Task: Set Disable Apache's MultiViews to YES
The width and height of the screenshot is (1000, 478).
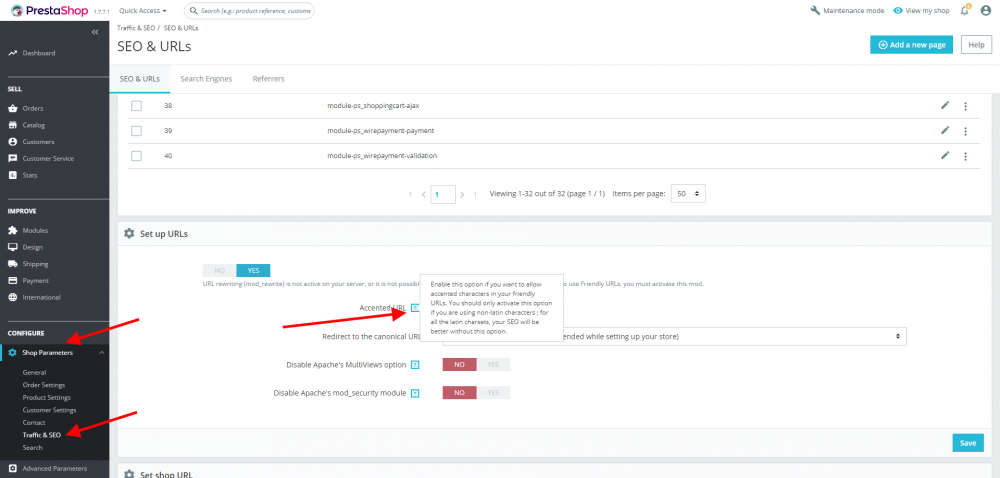Action: pyautogui.click(x=493, y=365)
